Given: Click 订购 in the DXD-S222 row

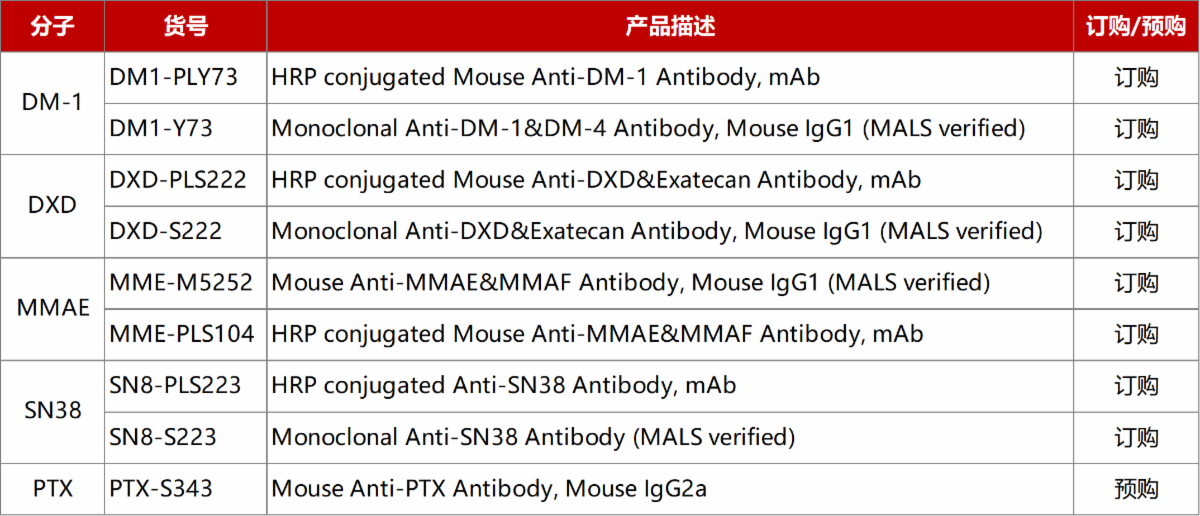Looking at the screenshot, I should pyautogui.click(x=1136, y=232).
